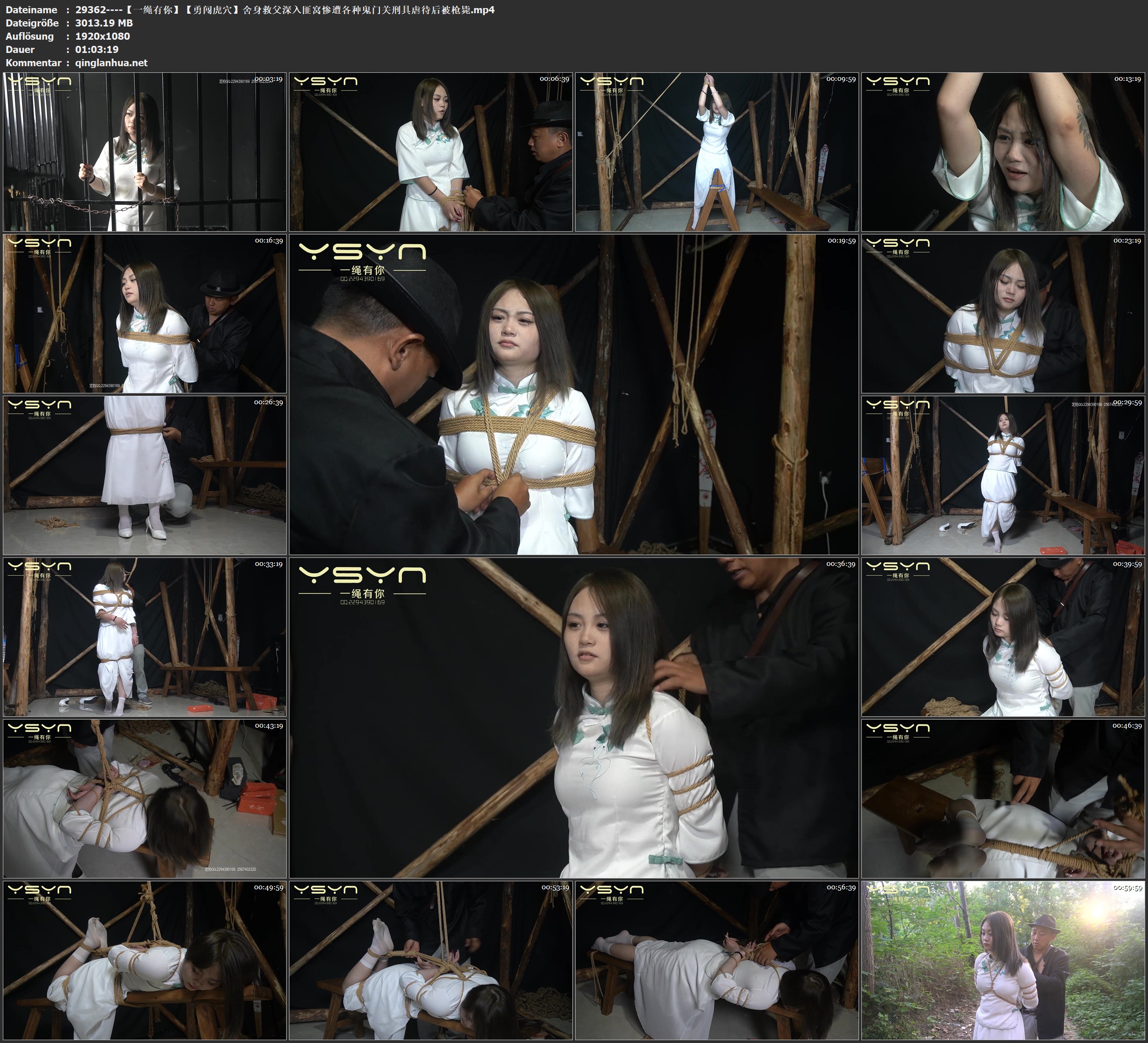Select the thumbnail labeled 00:16:39
The image size is (1148, 1043).
[145, 313]
